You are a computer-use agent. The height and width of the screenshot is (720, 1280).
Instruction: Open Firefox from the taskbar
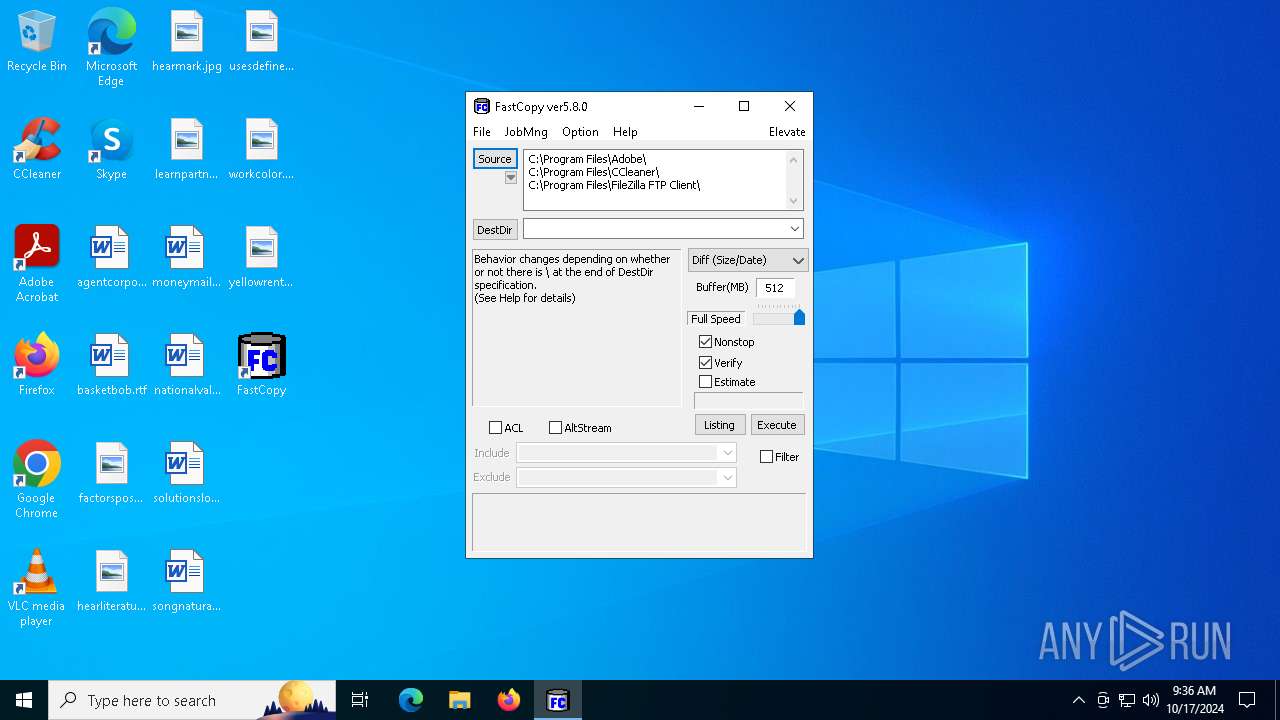509,700
